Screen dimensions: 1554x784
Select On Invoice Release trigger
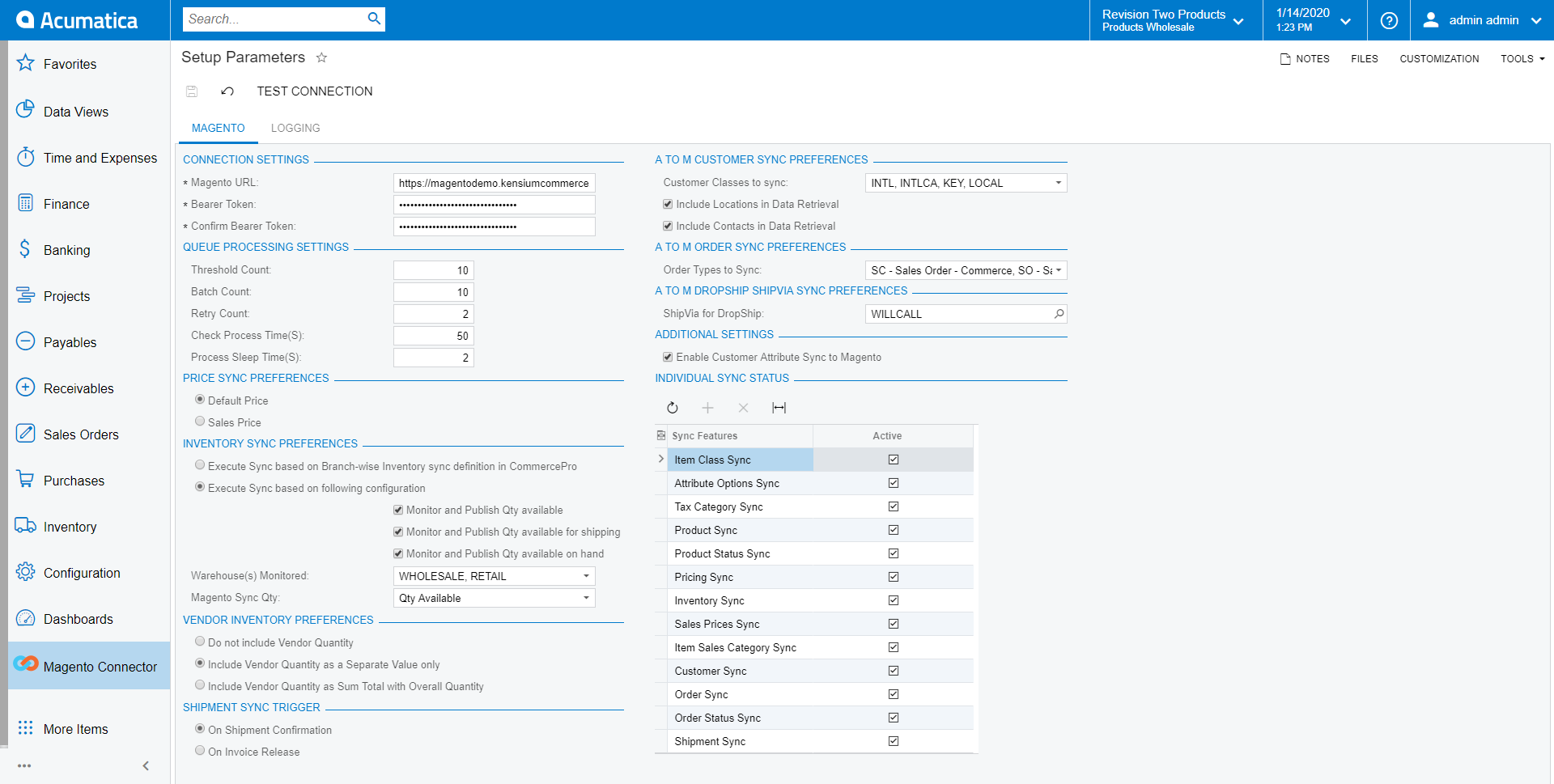(200, 751)
